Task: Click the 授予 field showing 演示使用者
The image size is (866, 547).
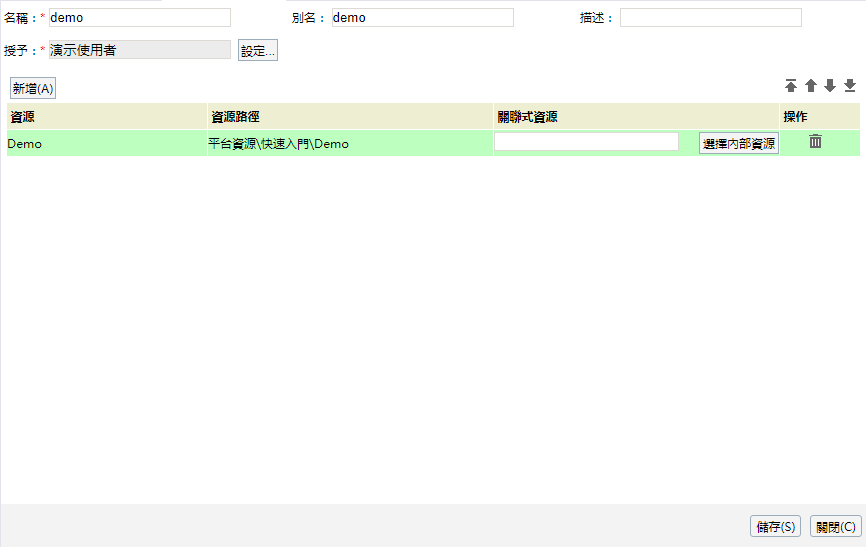Action: (139, 50)
